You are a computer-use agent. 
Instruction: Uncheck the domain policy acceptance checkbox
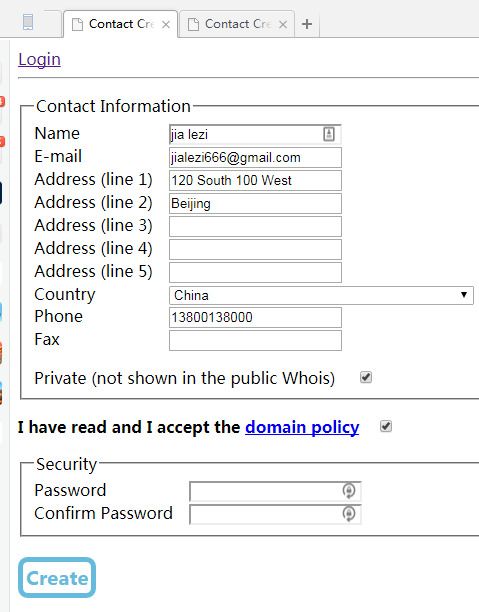point(386,426)
